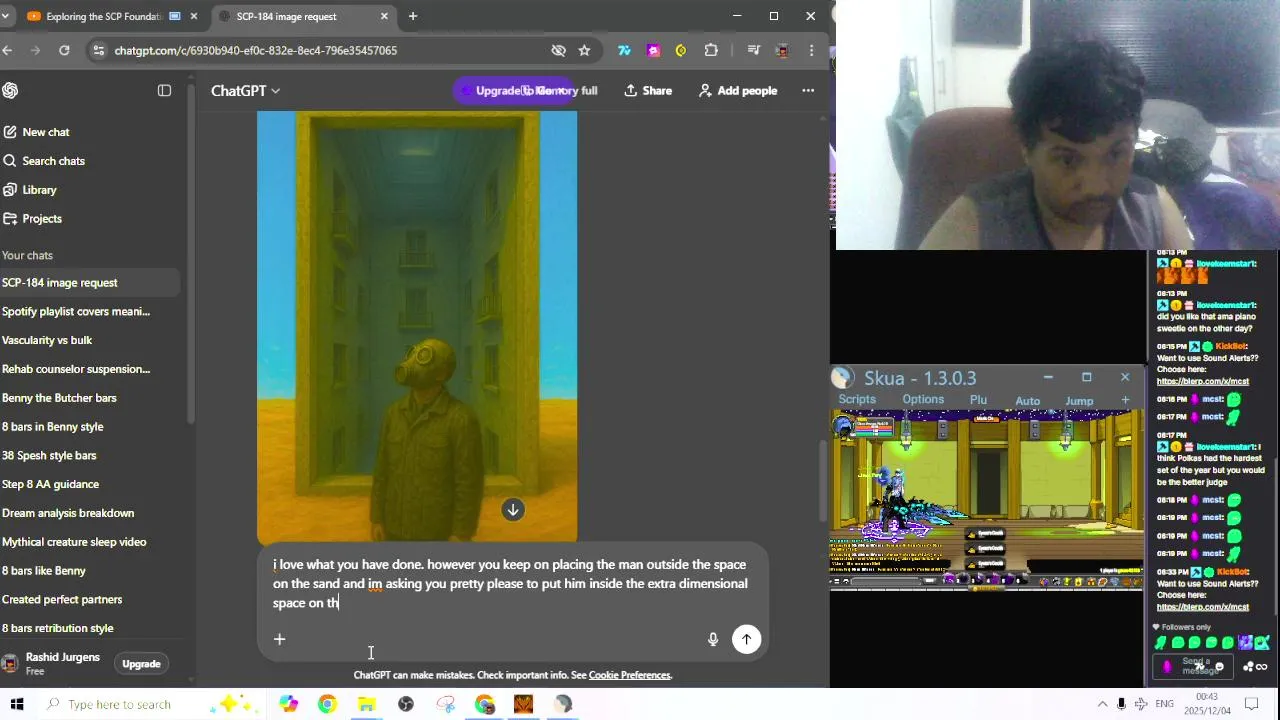Open the Chrome three-dot menu
The height and width of the screenshot is (720, 1280).
812,50
